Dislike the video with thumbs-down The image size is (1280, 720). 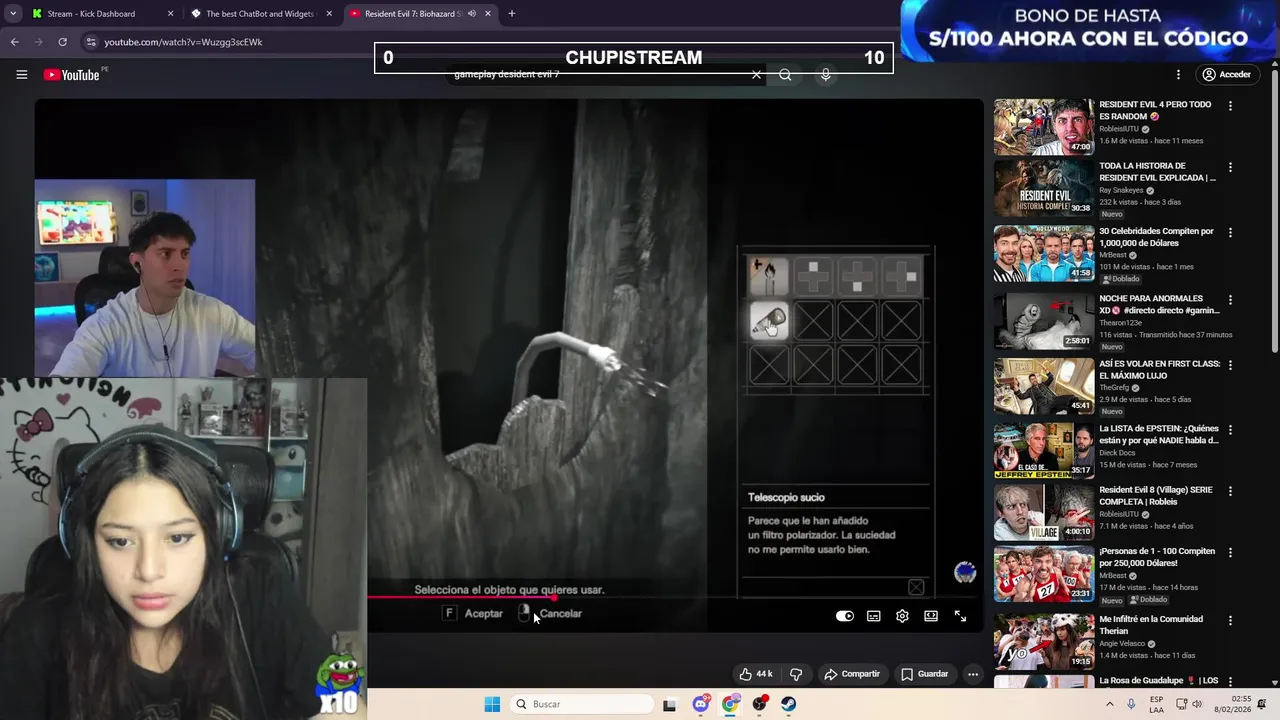[x=796, y=674]
